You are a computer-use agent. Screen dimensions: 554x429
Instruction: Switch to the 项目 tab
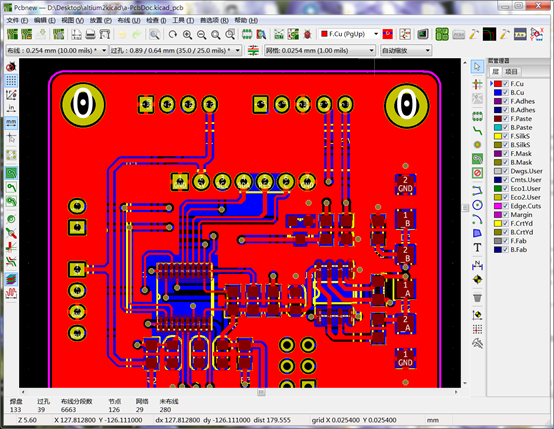coord(511,72)
